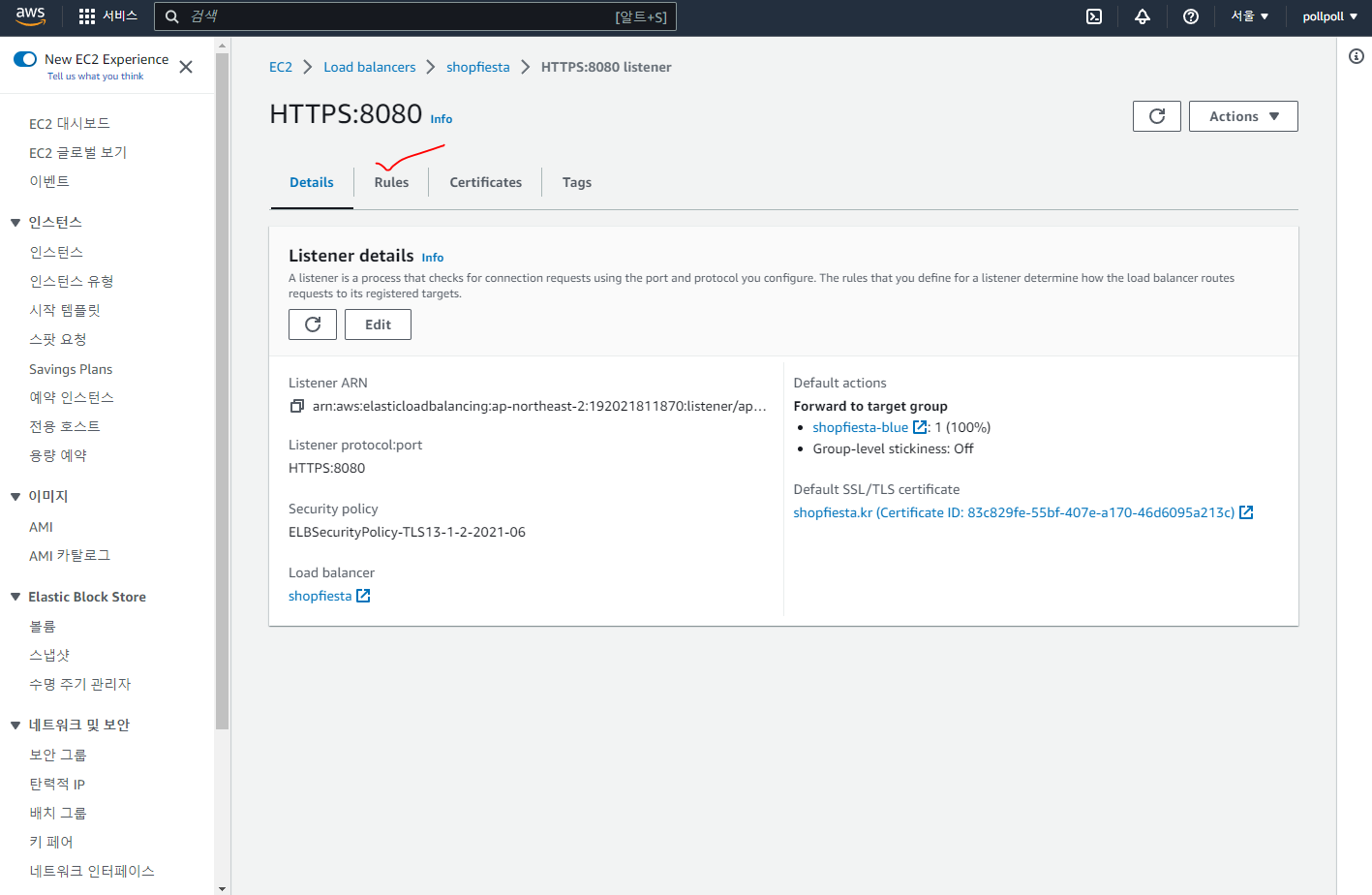Viewport: 1372px width, 895px height.
Task: Open the pollpoll account dropdown
Action: tap(1330, 16)
